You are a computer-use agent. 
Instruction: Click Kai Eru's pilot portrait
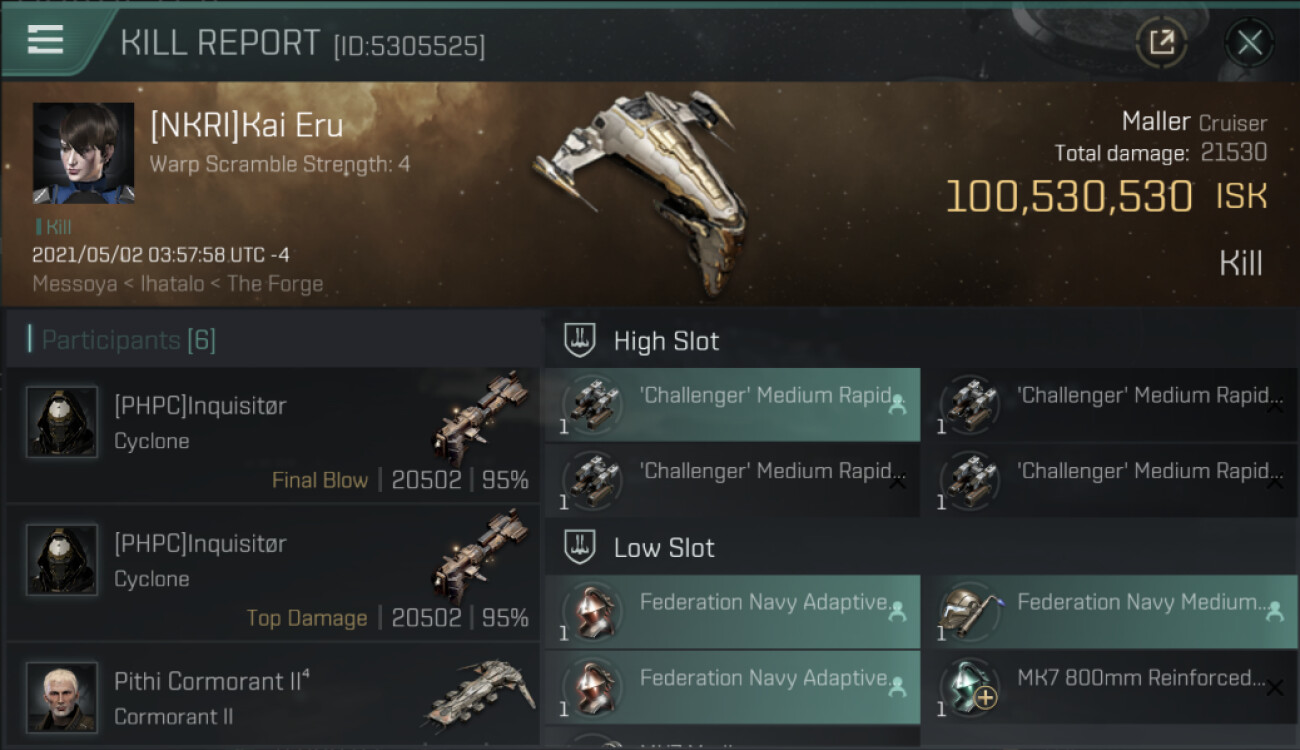click(83, 152)
